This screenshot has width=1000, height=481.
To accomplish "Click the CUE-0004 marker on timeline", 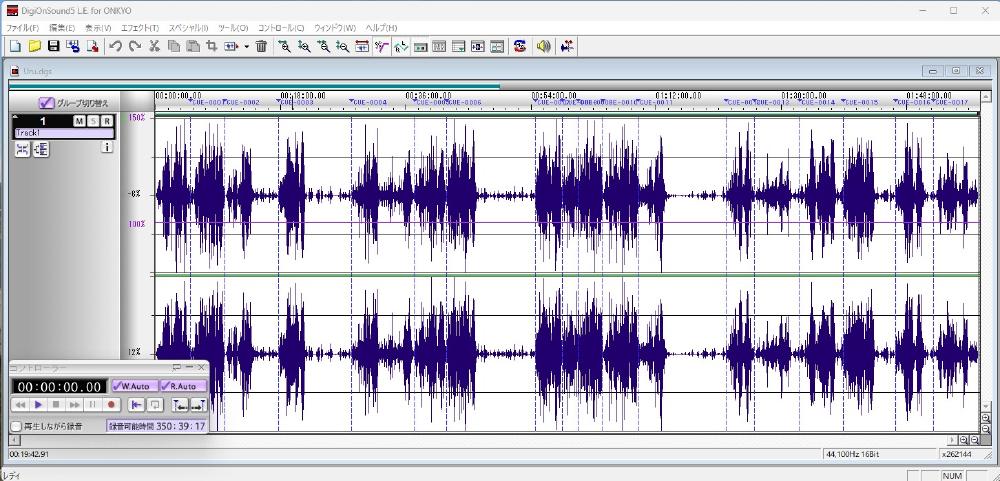I will pyautogui.click(x=368, y=102).
